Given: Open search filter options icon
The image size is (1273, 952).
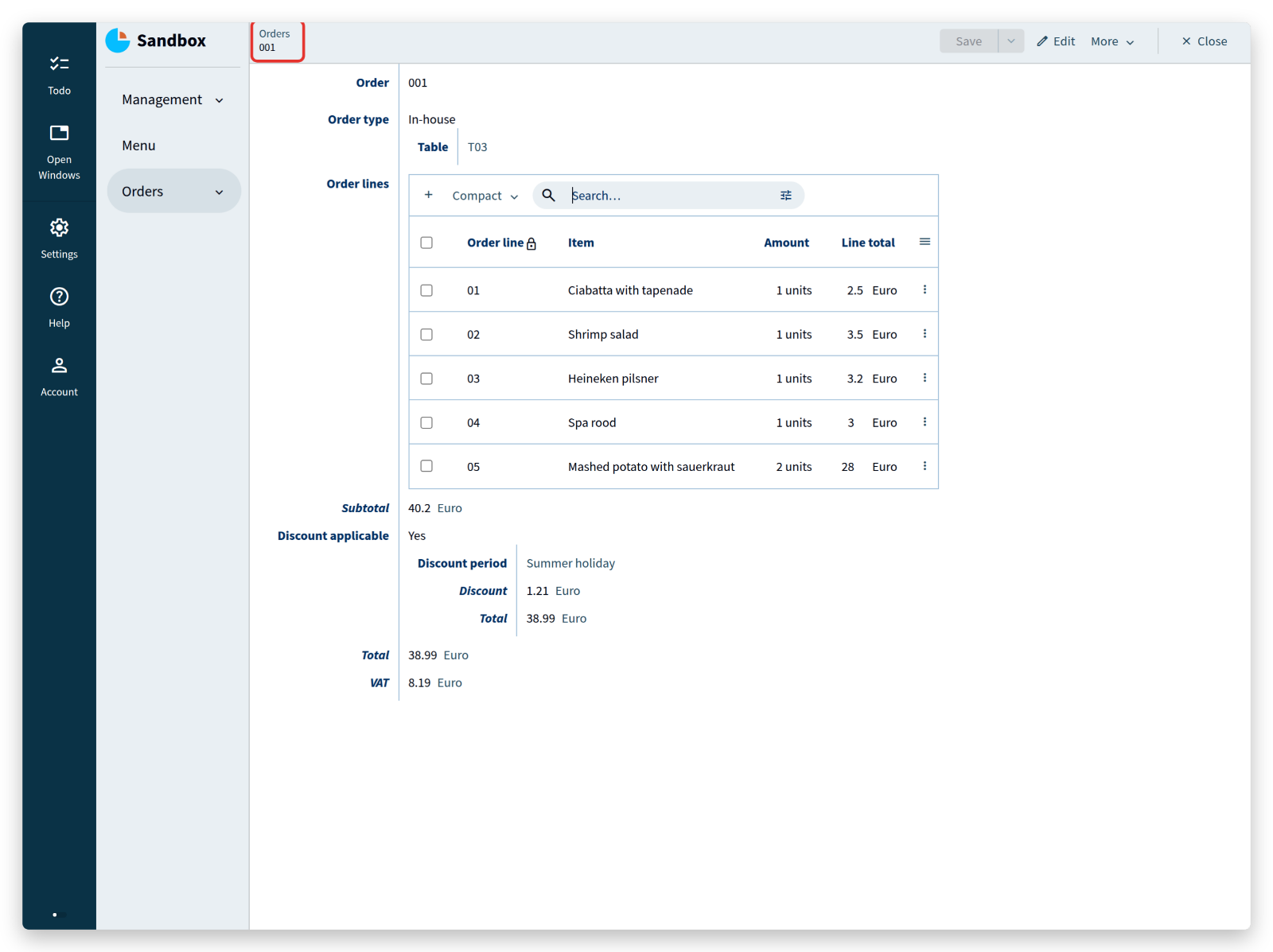Looking at the screenshot, I should pos(785,196).
